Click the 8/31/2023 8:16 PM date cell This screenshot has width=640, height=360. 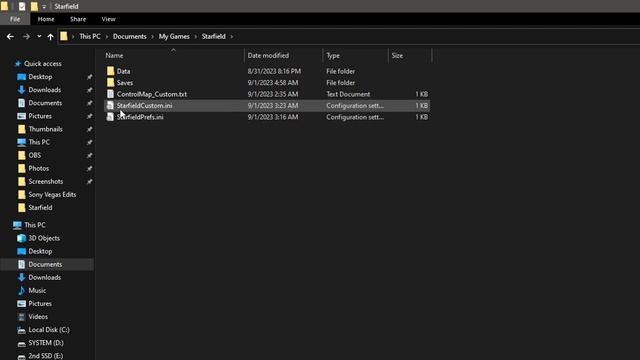click(x=274, y=71)
